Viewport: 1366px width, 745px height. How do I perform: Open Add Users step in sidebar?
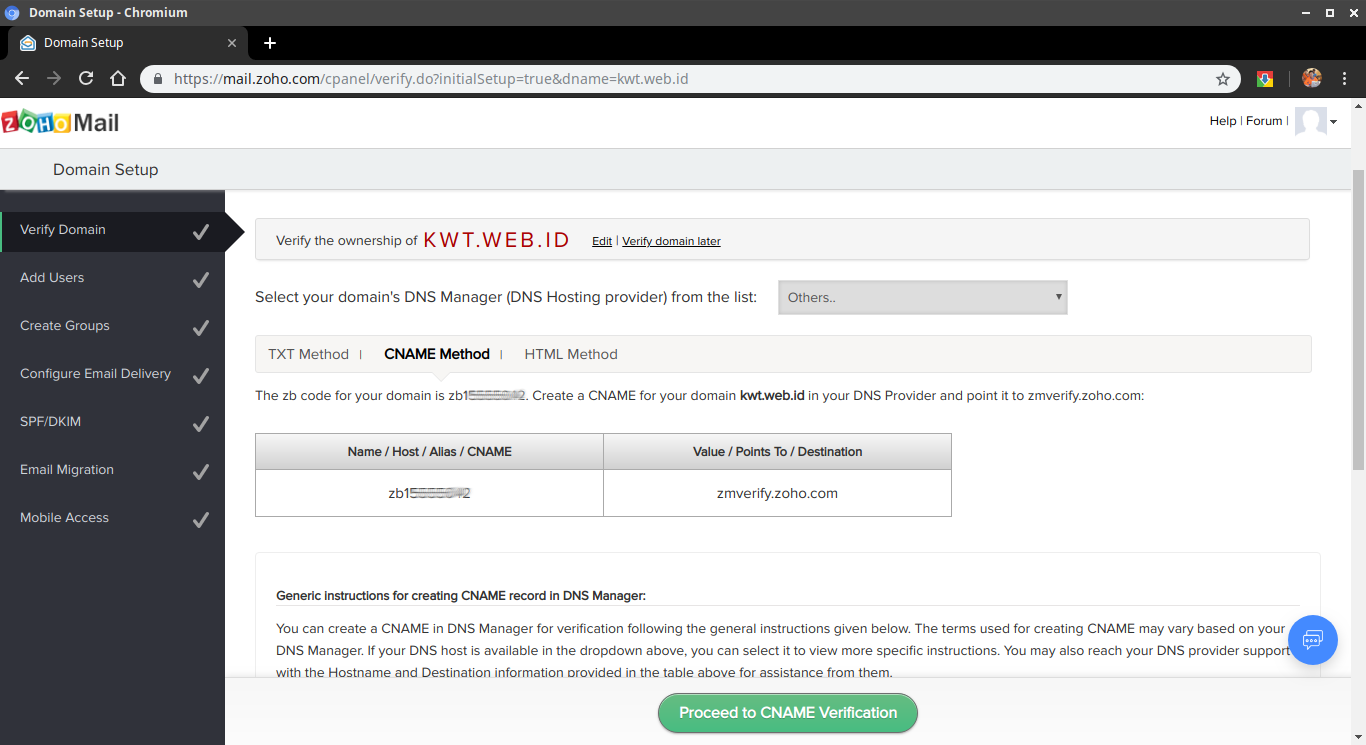click(x=52, y=278)
